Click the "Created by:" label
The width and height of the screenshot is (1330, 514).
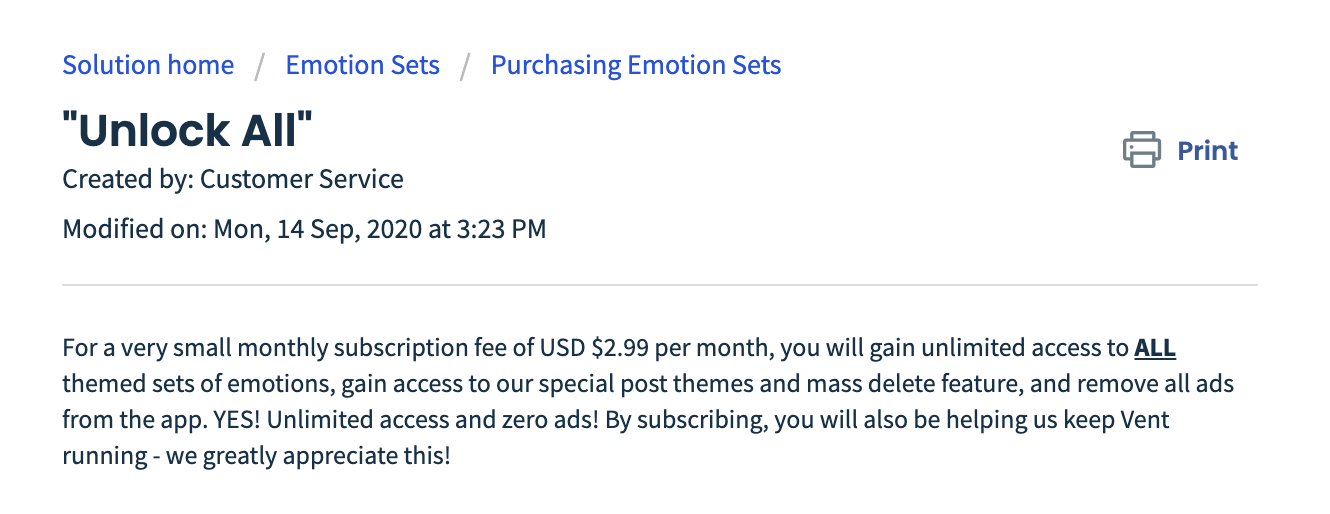(128, 180)
